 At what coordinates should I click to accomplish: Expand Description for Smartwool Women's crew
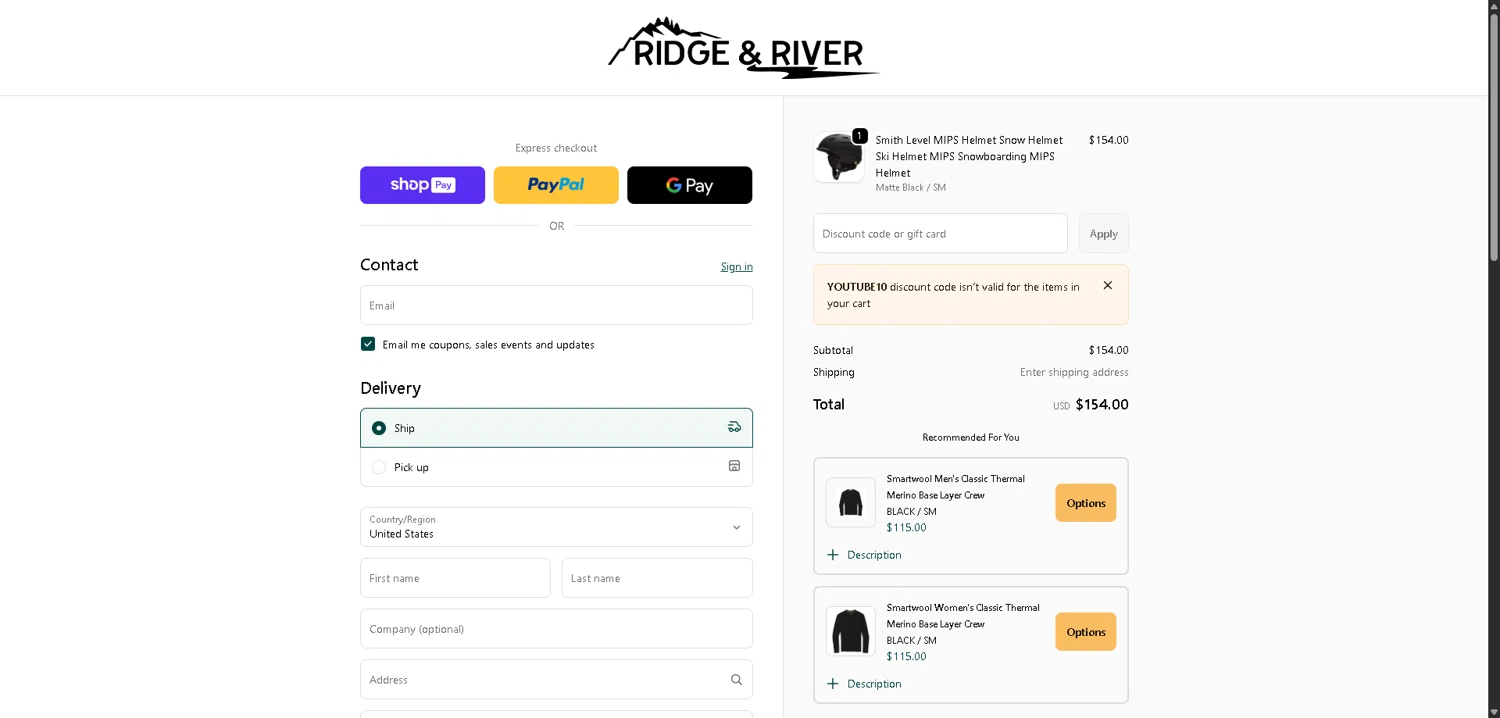tap(864, 684)
